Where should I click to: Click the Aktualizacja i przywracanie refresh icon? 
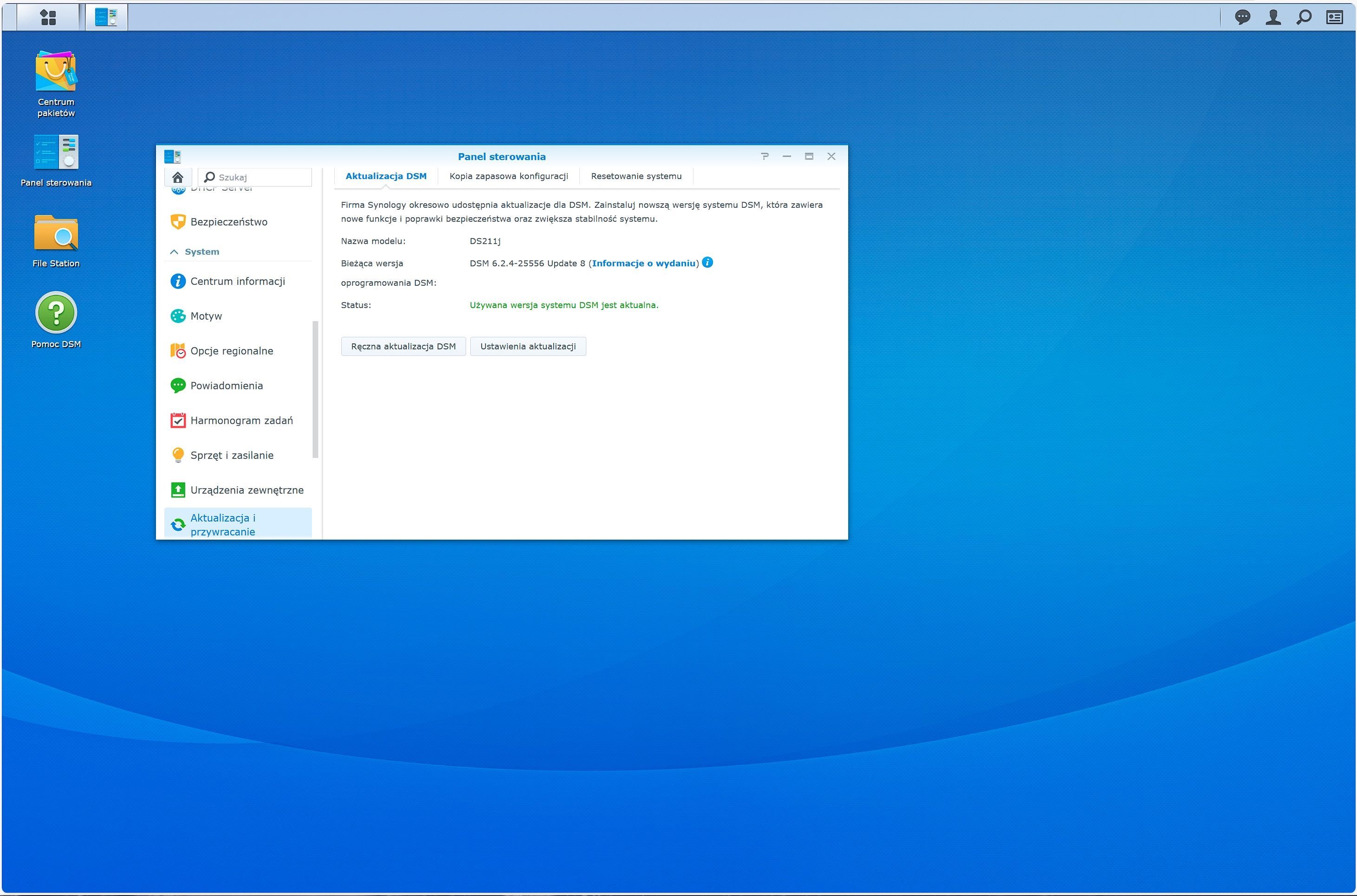tap(178, 525)
